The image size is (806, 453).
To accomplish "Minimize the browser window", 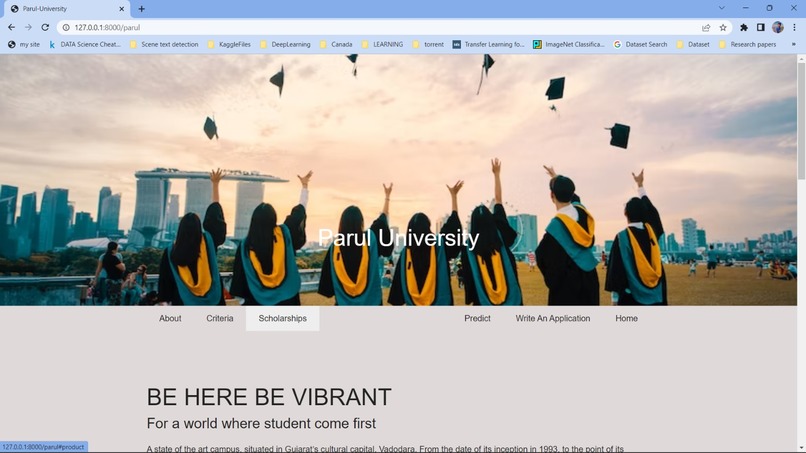I will (745, 8).
